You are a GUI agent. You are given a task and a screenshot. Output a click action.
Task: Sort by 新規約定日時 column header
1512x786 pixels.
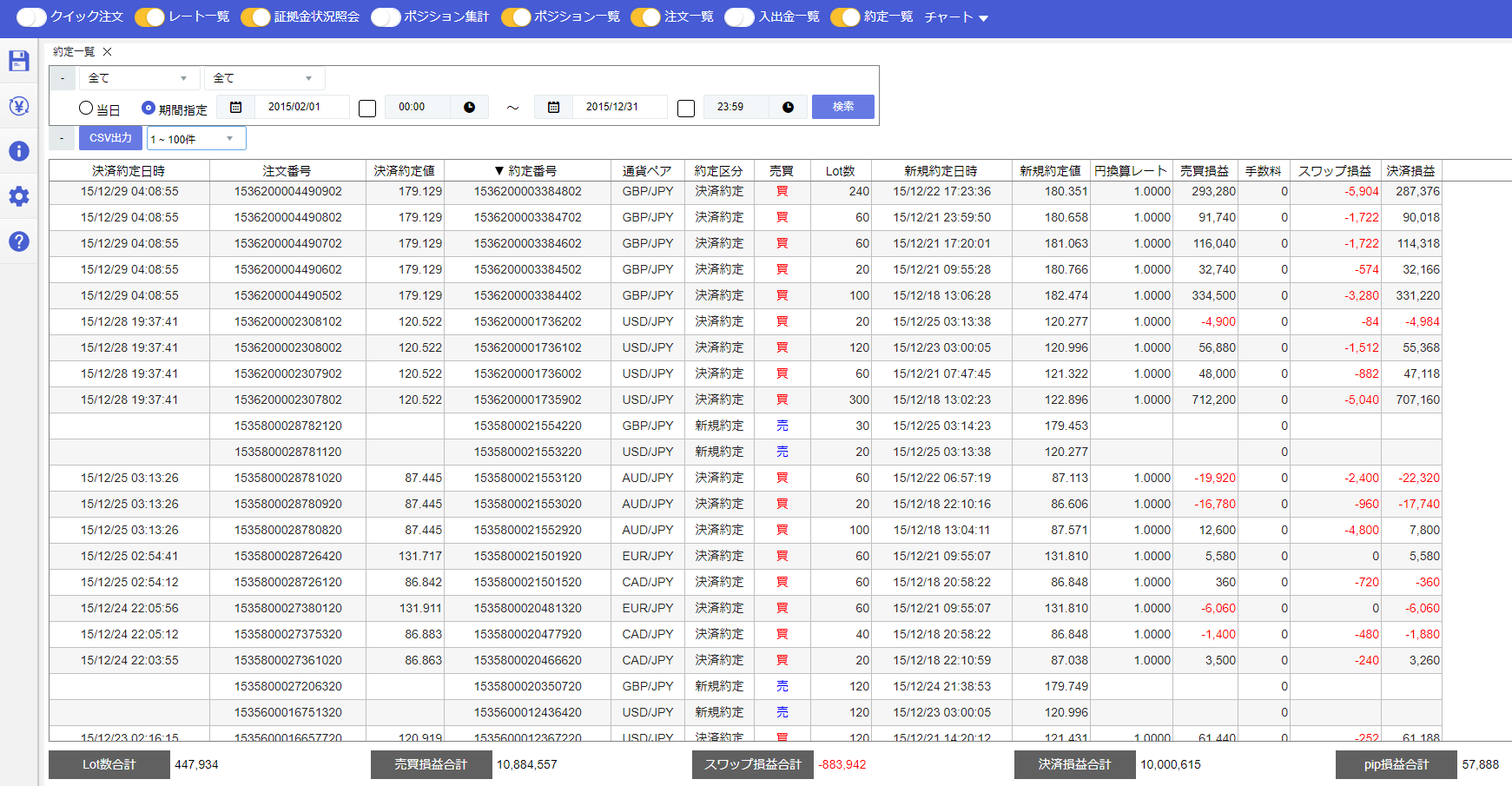coord(941,171)
